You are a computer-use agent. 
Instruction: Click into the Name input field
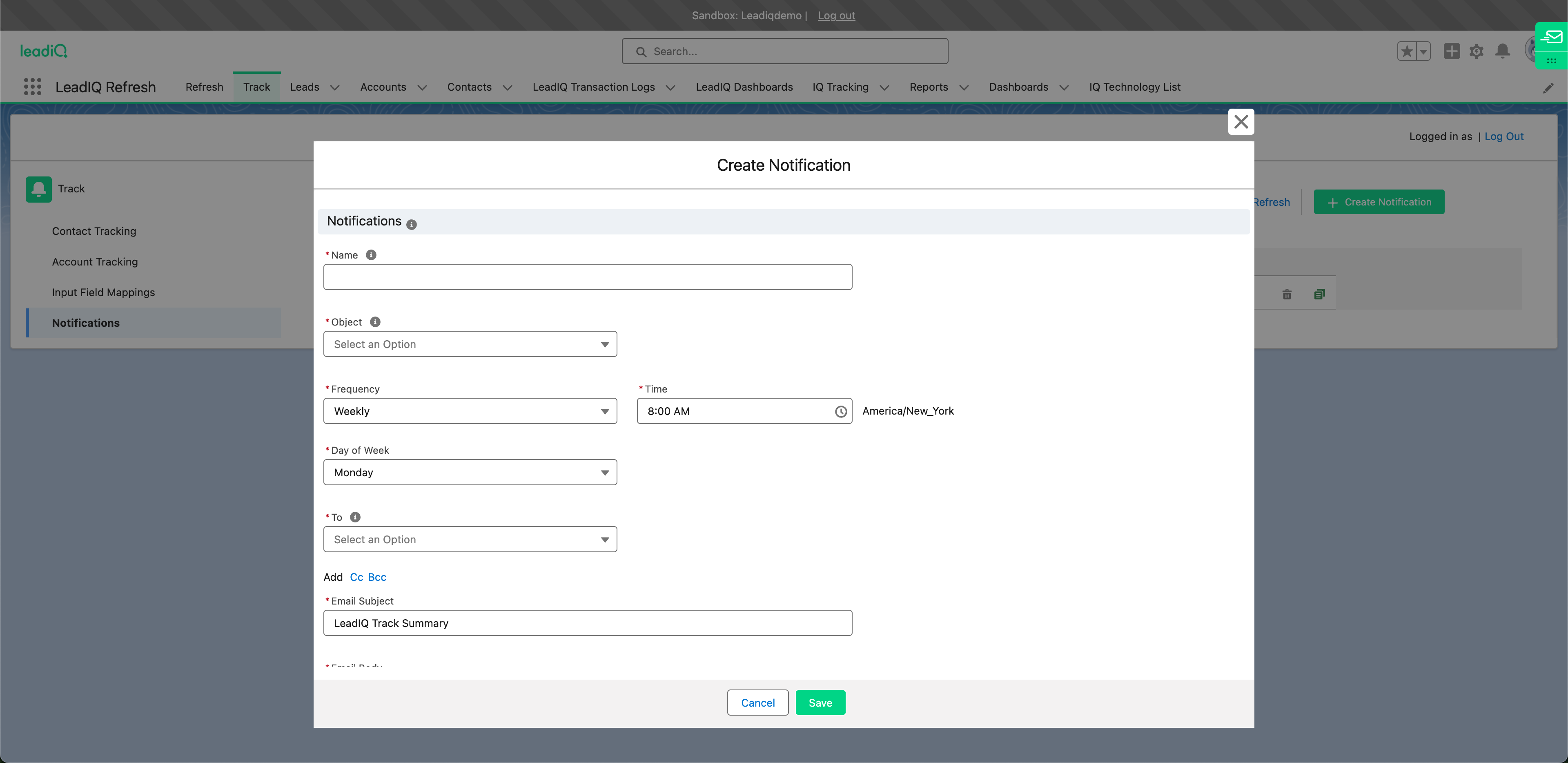[588, 277]
